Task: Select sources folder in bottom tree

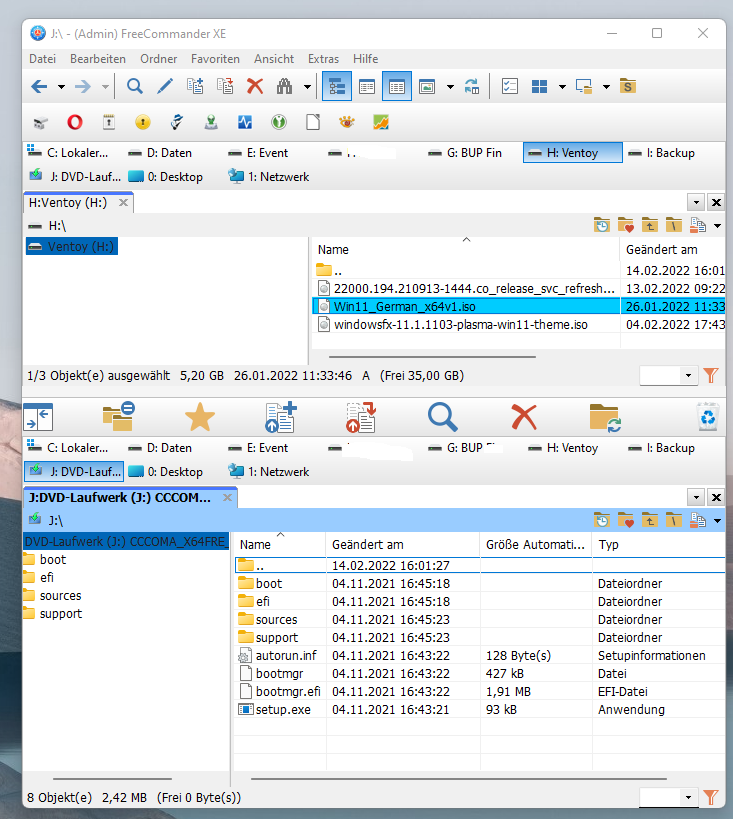Action: click(x=61, y=596)
